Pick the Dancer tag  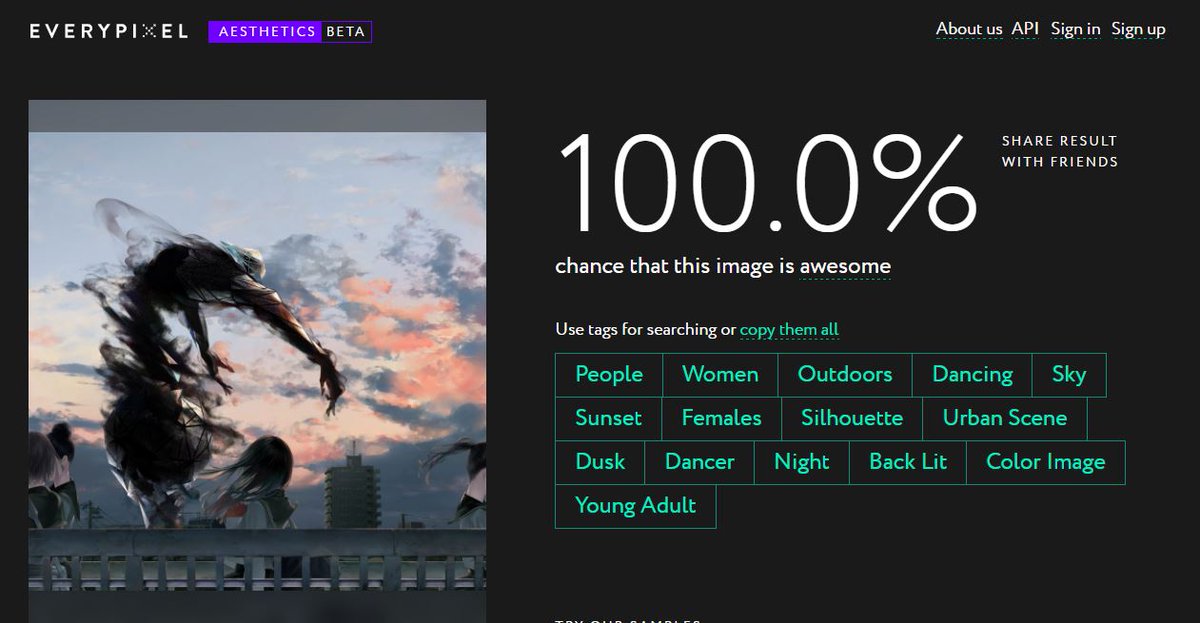700,463
